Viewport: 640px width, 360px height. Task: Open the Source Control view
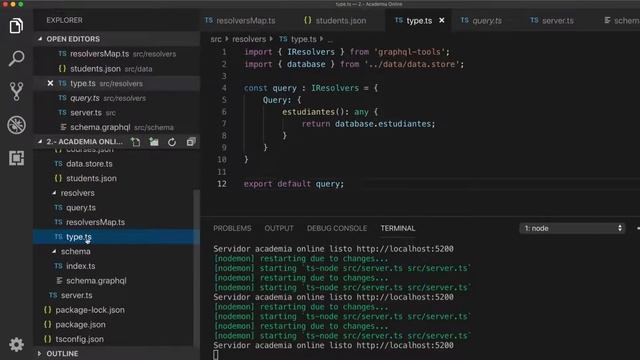[x=16, y=91]
